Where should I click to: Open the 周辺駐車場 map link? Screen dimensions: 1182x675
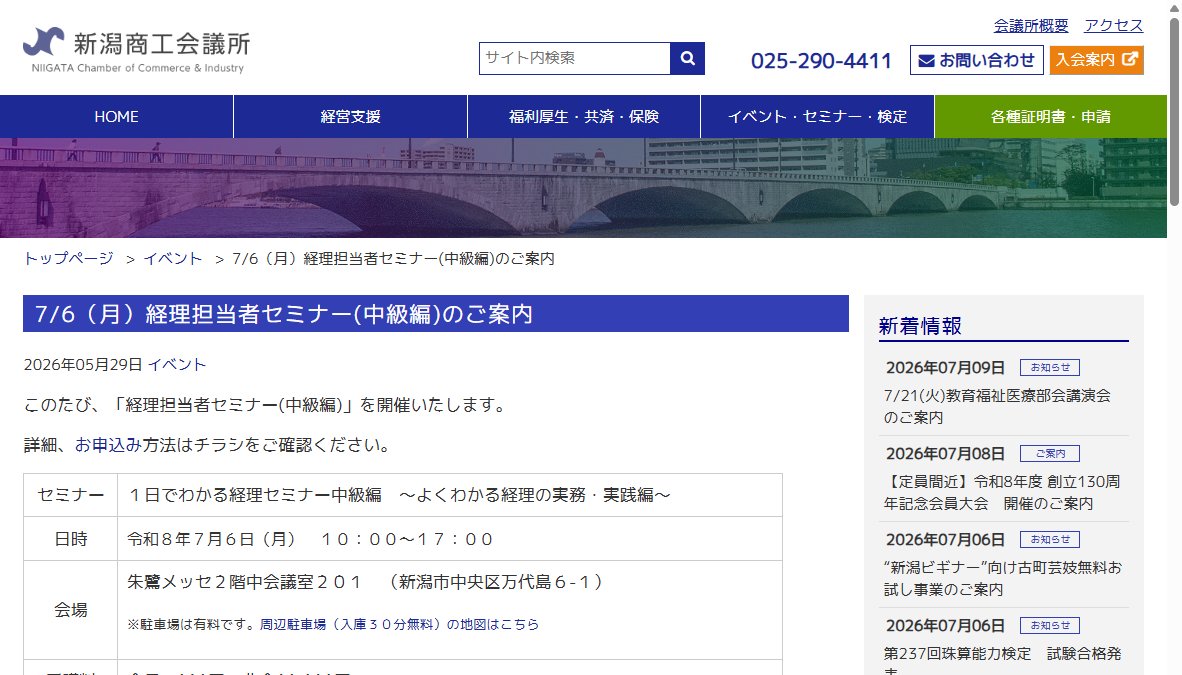(399, 624)
